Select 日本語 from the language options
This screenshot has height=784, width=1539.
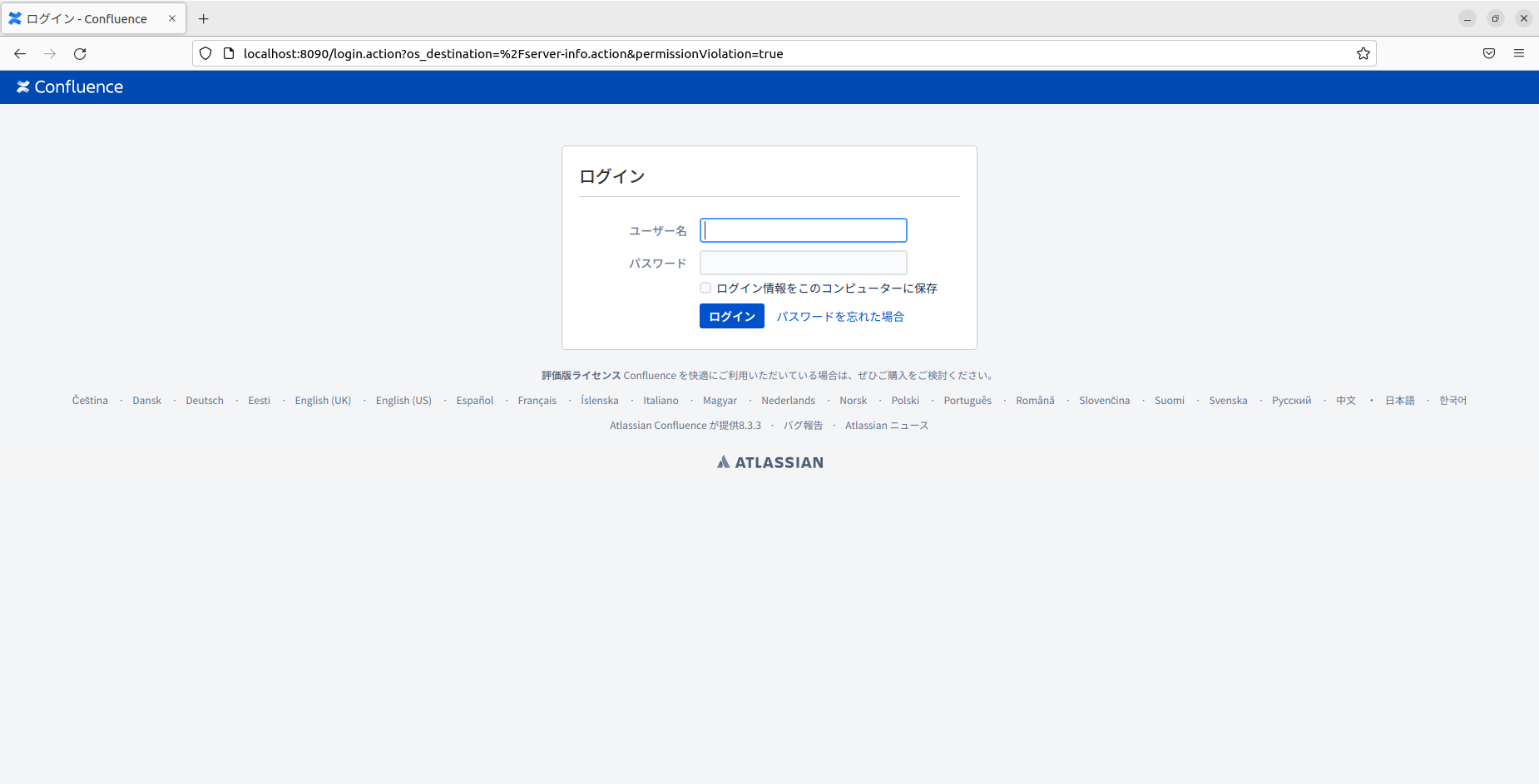coord(1399,400)
